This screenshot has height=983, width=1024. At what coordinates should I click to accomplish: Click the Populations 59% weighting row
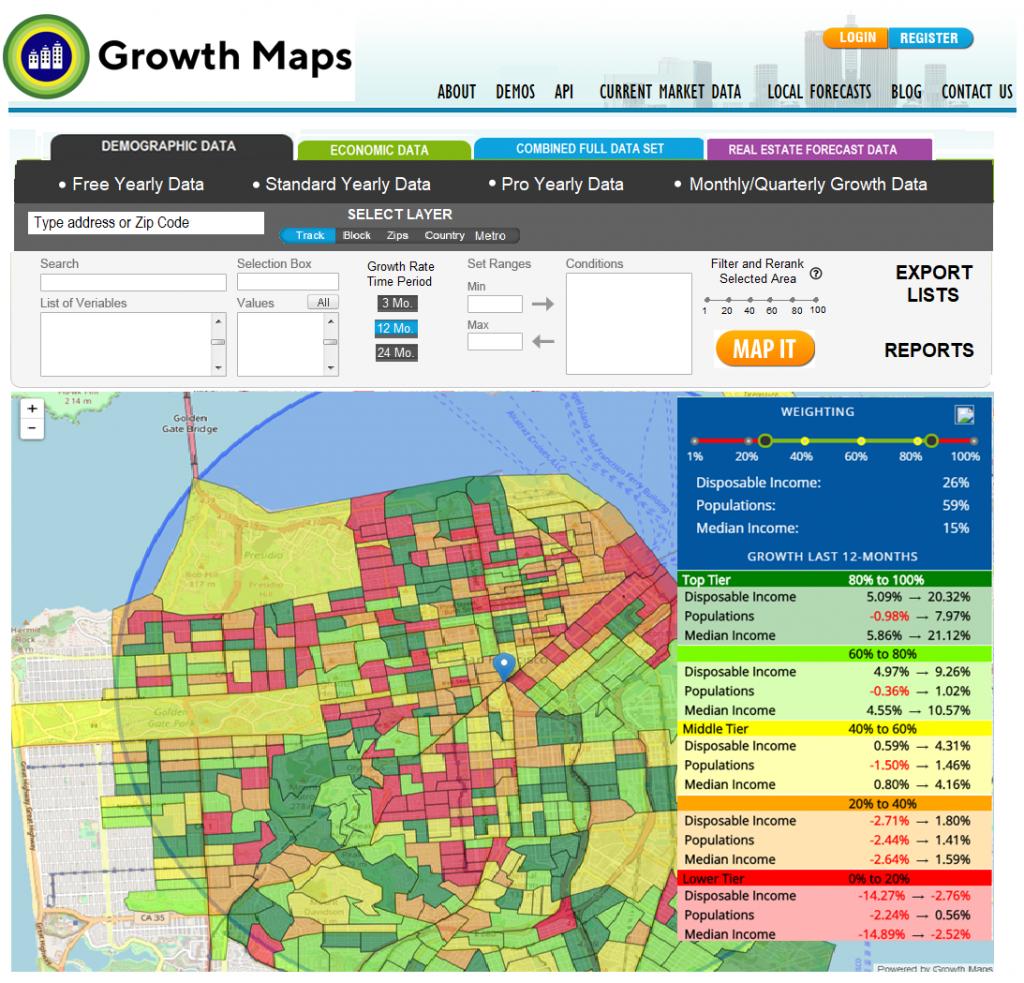pyautogui.click(x=832, y=506)
